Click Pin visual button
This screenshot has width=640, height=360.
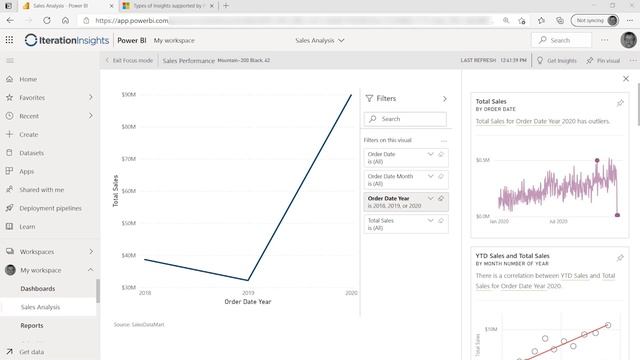pos(603,60)
